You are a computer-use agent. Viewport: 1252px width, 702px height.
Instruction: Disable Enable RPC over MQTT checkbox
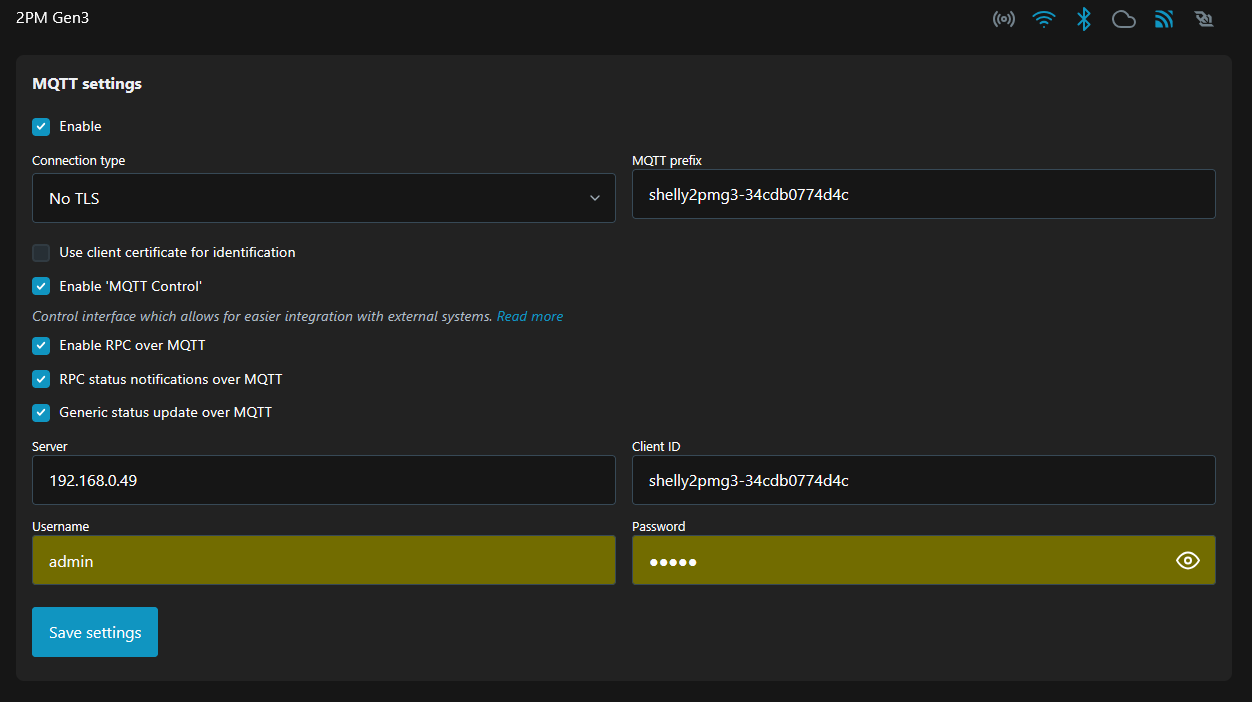[41, 345]
